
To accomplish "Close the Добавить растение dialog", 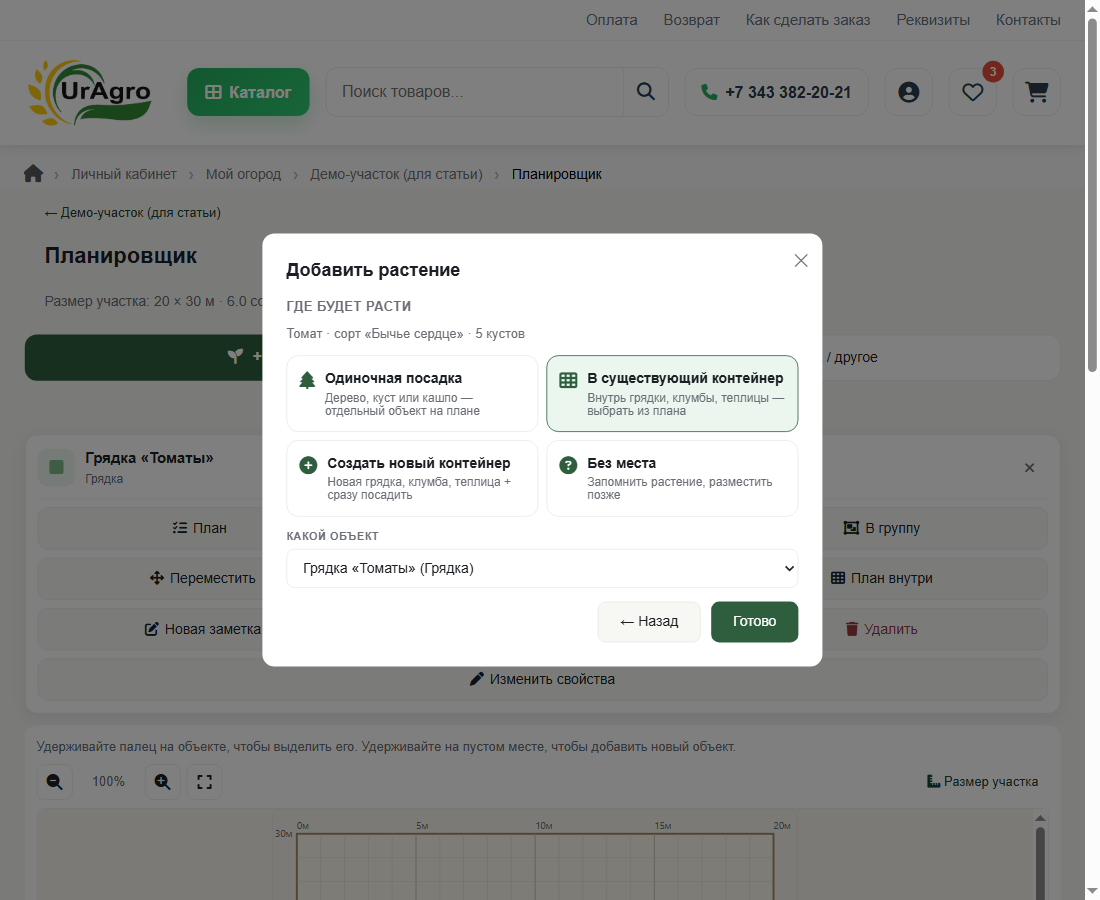I will pyautogui.click(x=800, y=260).
